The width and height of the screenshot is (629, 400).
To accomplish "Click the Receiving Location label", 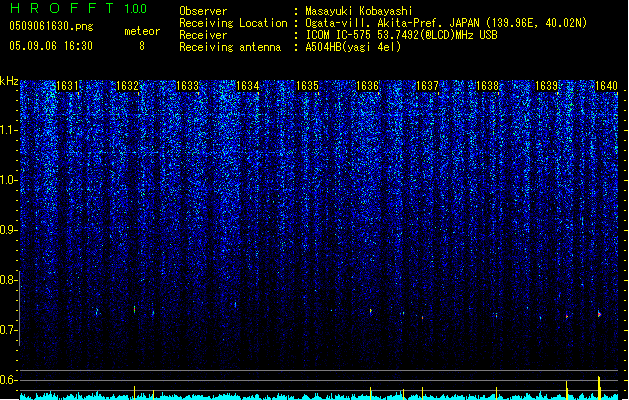I will pos(233,23).
